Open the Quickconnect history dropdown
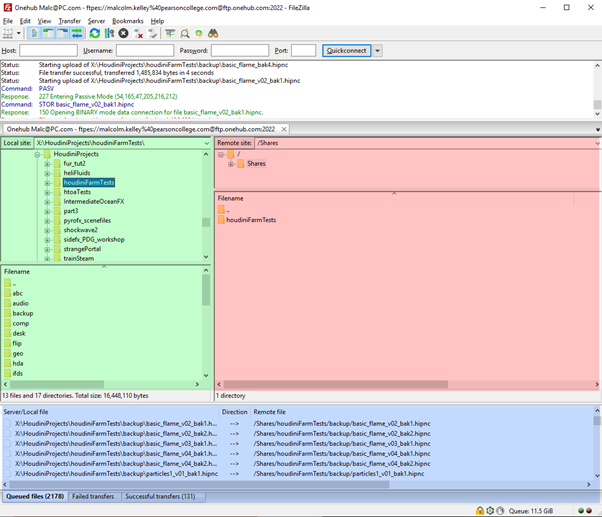Viewport: 602px width, 517px height. [378, 51]
